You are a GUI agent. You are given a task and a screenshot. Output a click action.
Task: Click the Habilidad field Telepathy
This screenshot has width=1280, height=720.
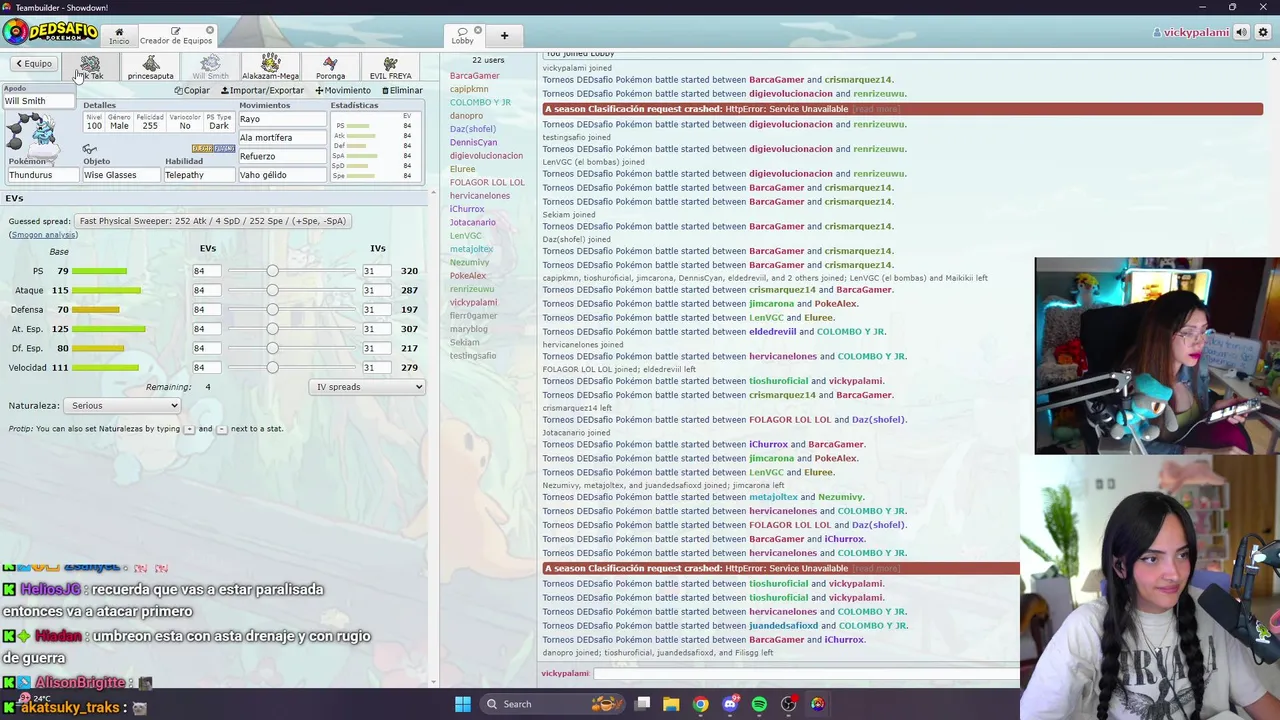(x=198, y=175)
